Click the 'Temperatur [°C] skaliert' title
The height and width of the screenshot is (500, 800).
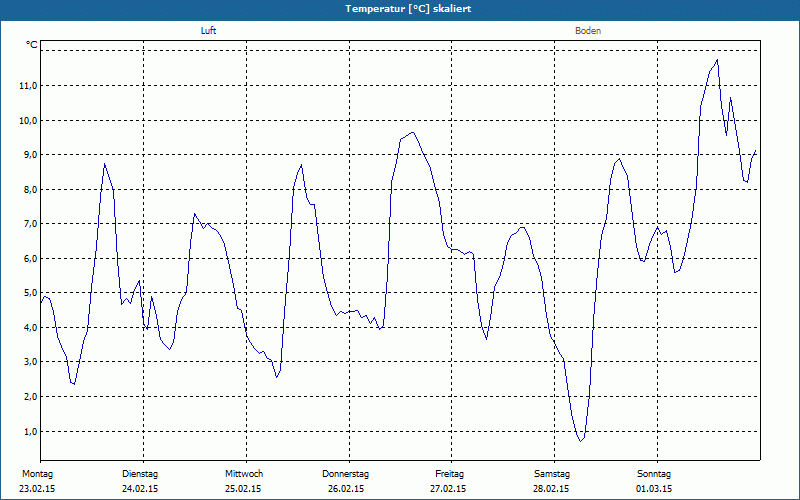[408, 9]
